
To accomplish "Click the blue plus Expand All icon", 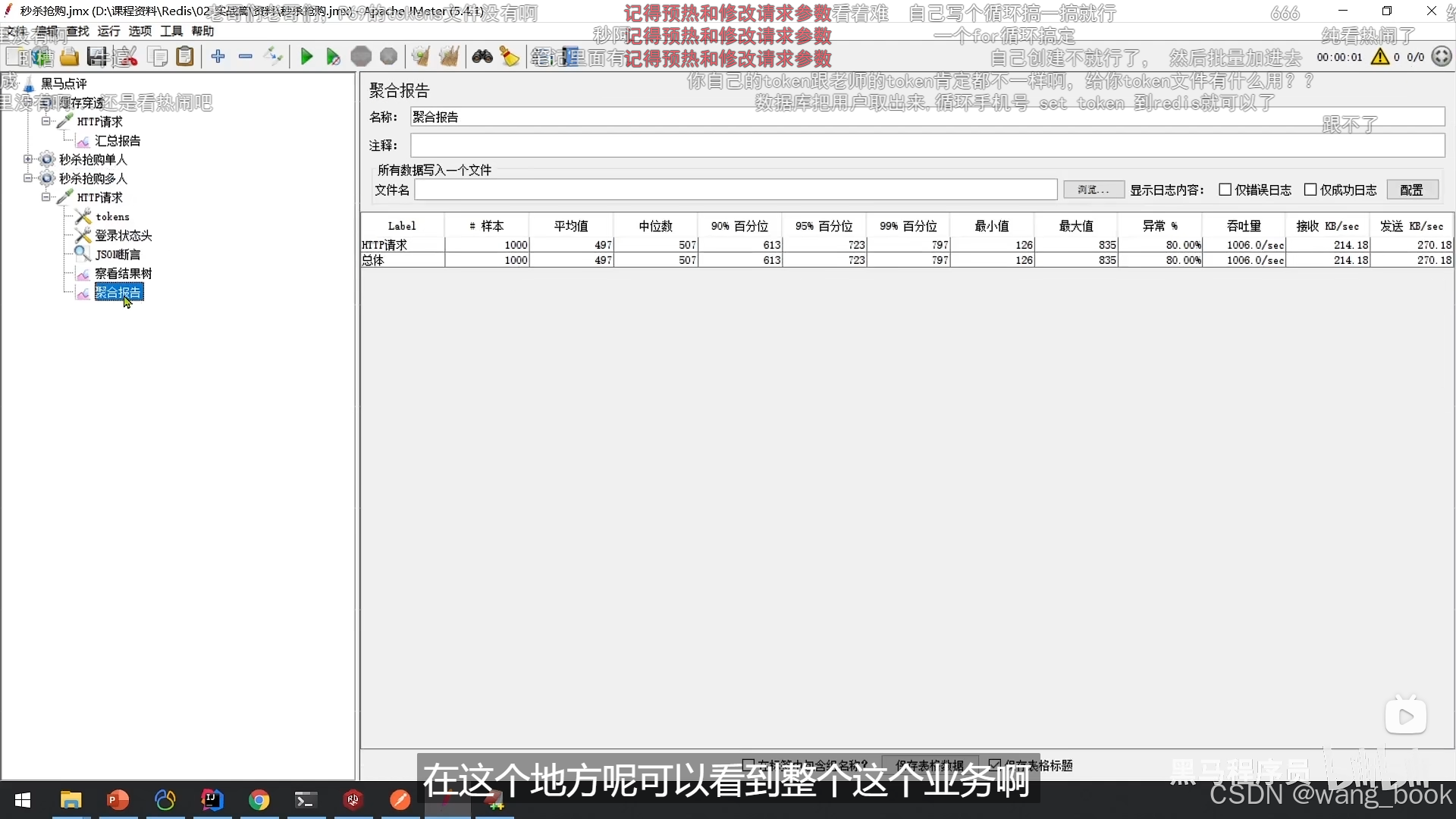I will (x=218, y=57).
